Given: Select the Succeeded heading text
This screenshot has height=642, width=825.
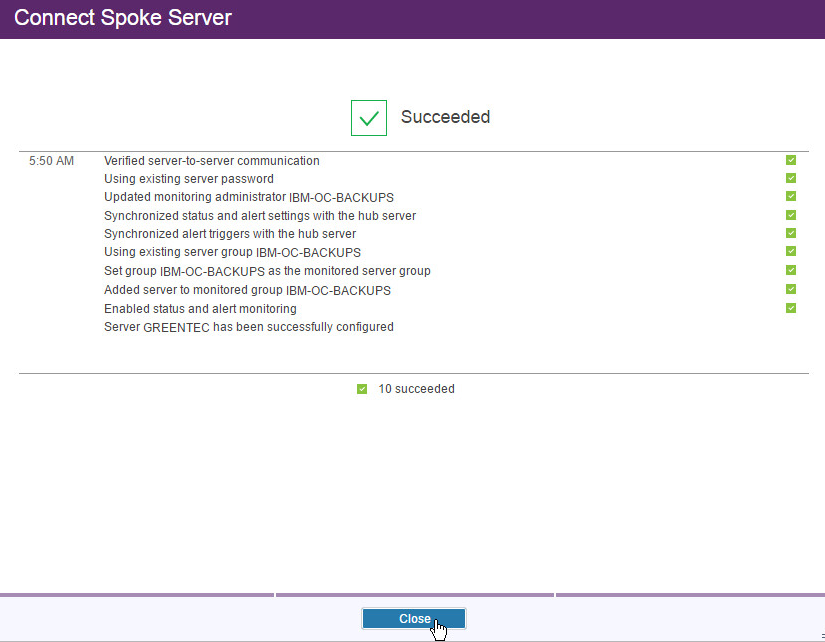Looking at the screenshot, I should coord(445,117).
